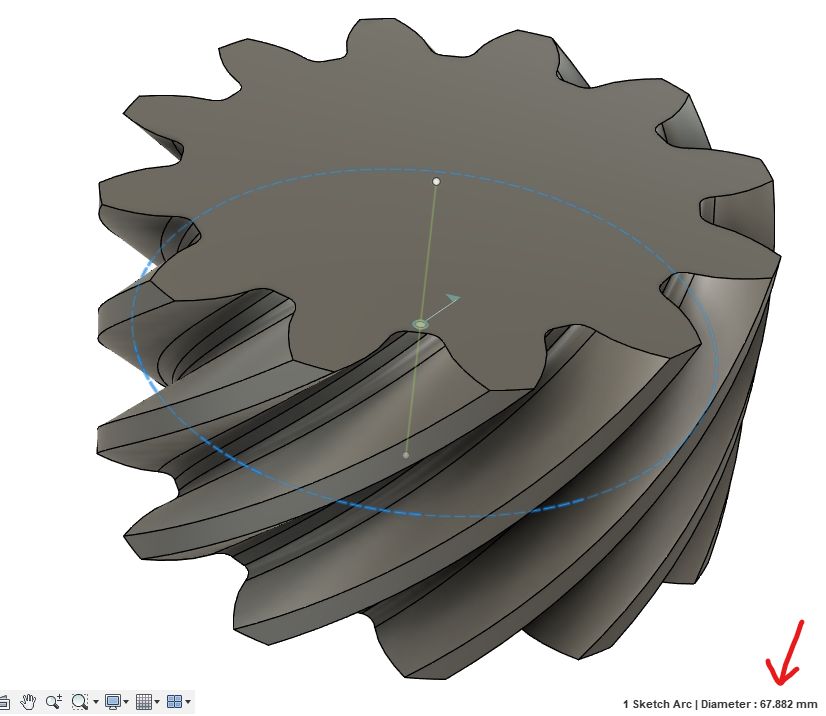Image resolution: width=826 pixels, height=716 pixels.
Task: Click the sketch center point at origin
Action: 421,324
